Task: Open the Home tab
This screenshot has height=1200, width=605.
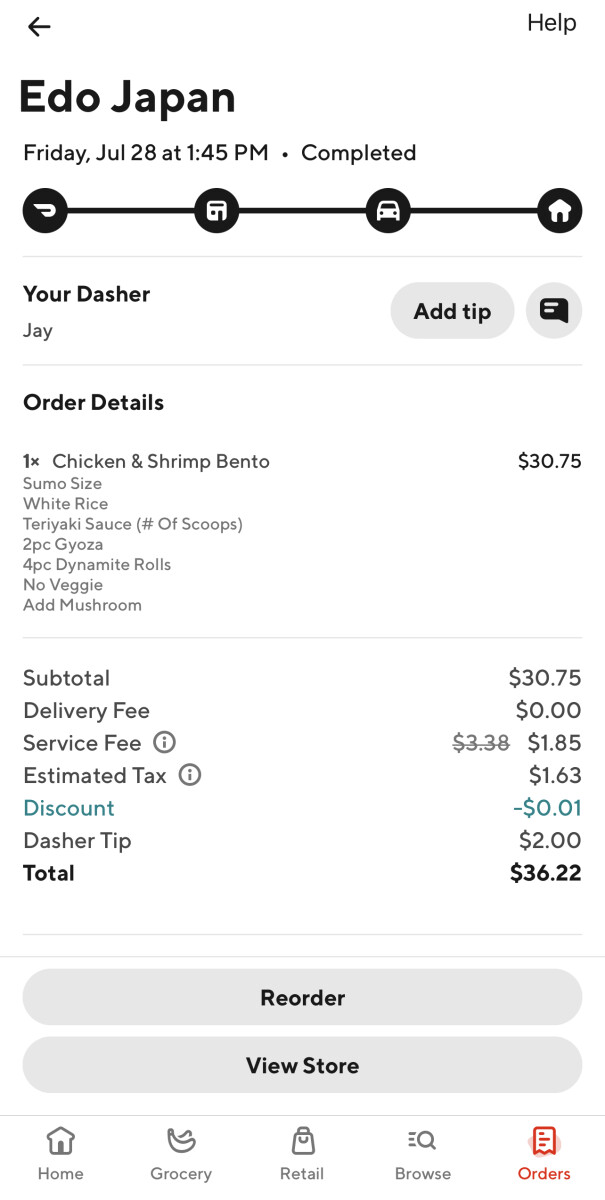Action: pyautogui.click(x=60, y=1153)
